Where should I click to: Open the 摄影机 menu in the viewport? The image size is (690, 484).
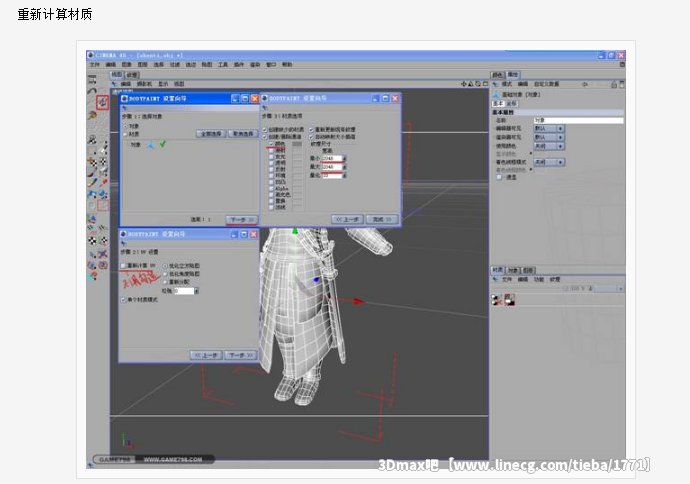tap(144, 84)
